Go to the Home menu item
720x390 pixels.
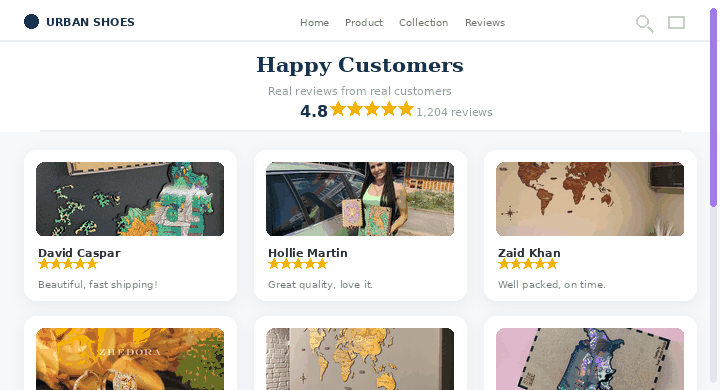[x=315, y=23]
